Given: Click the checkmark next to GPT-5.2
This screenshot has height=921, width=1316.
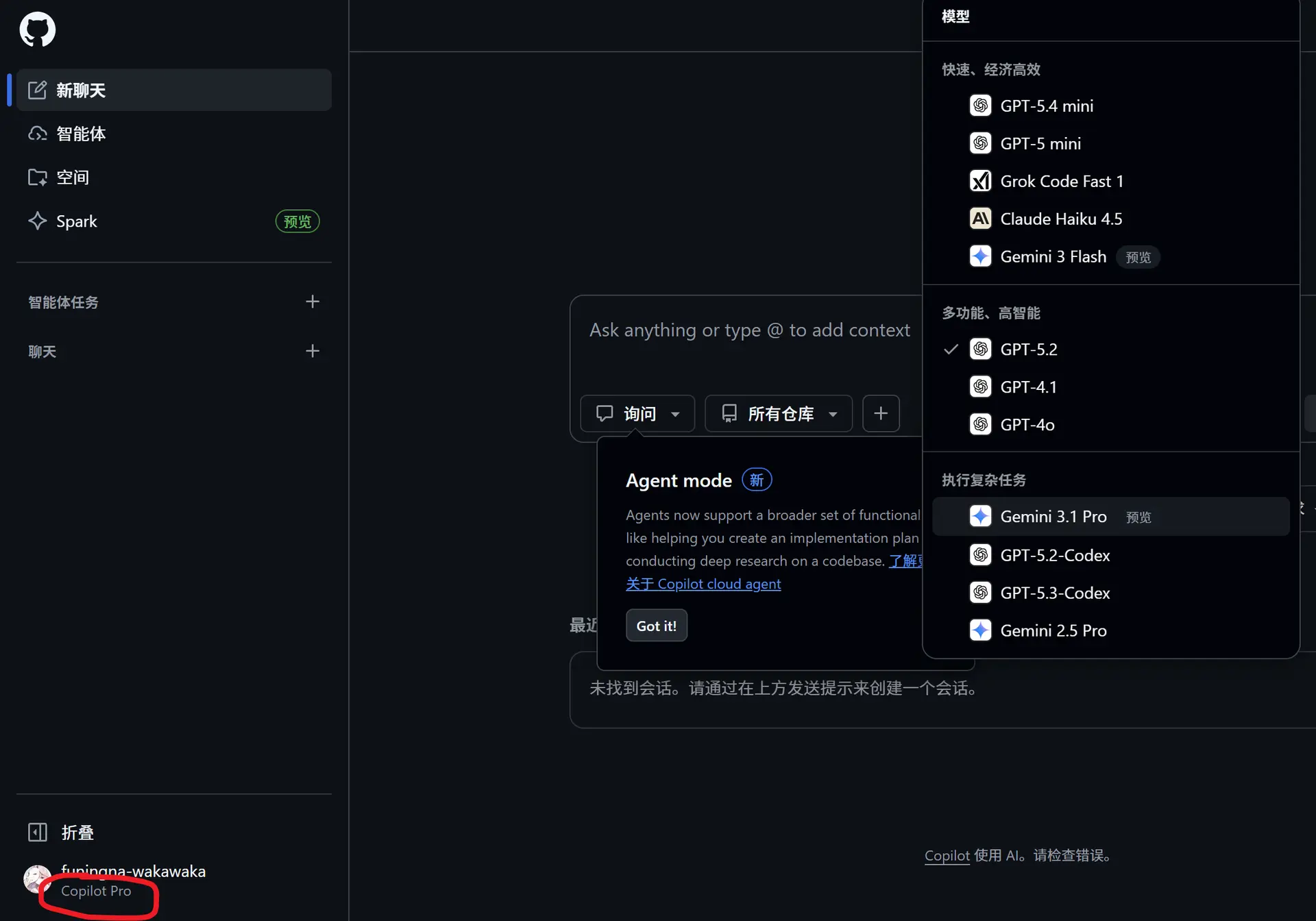Looking at the screenshot, I should coord(951,349).
